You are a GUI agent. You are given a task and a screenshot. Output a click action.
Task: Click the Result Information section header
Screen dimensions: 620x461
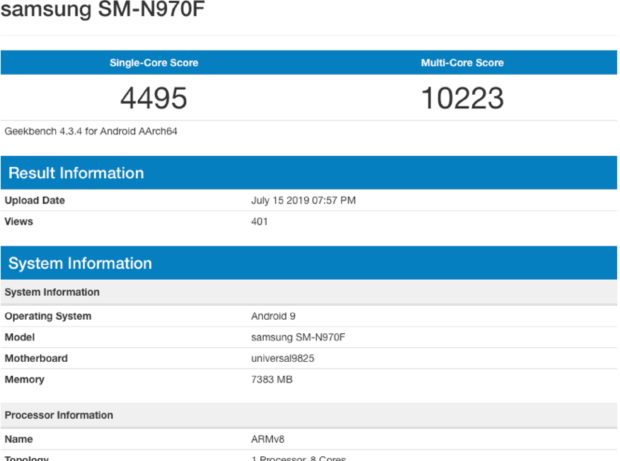point(309,173)
